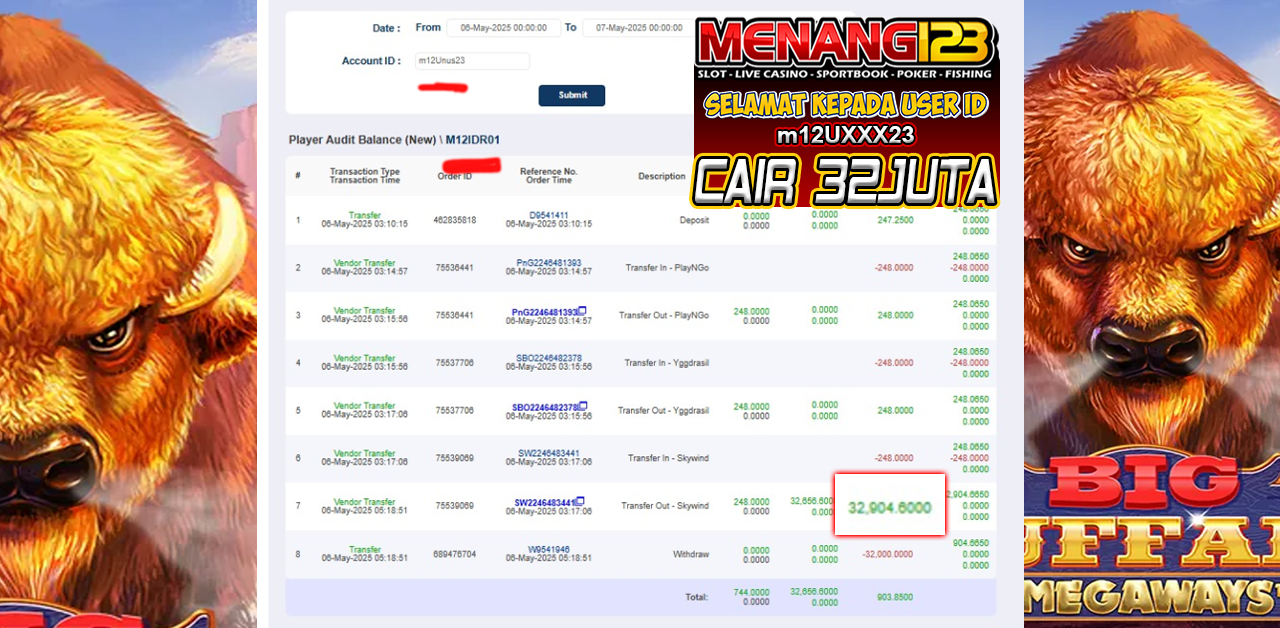Select the 'Player Audit Balance (New)' heading
This screenshot has width=1280, height=628.
pos(363,140)
